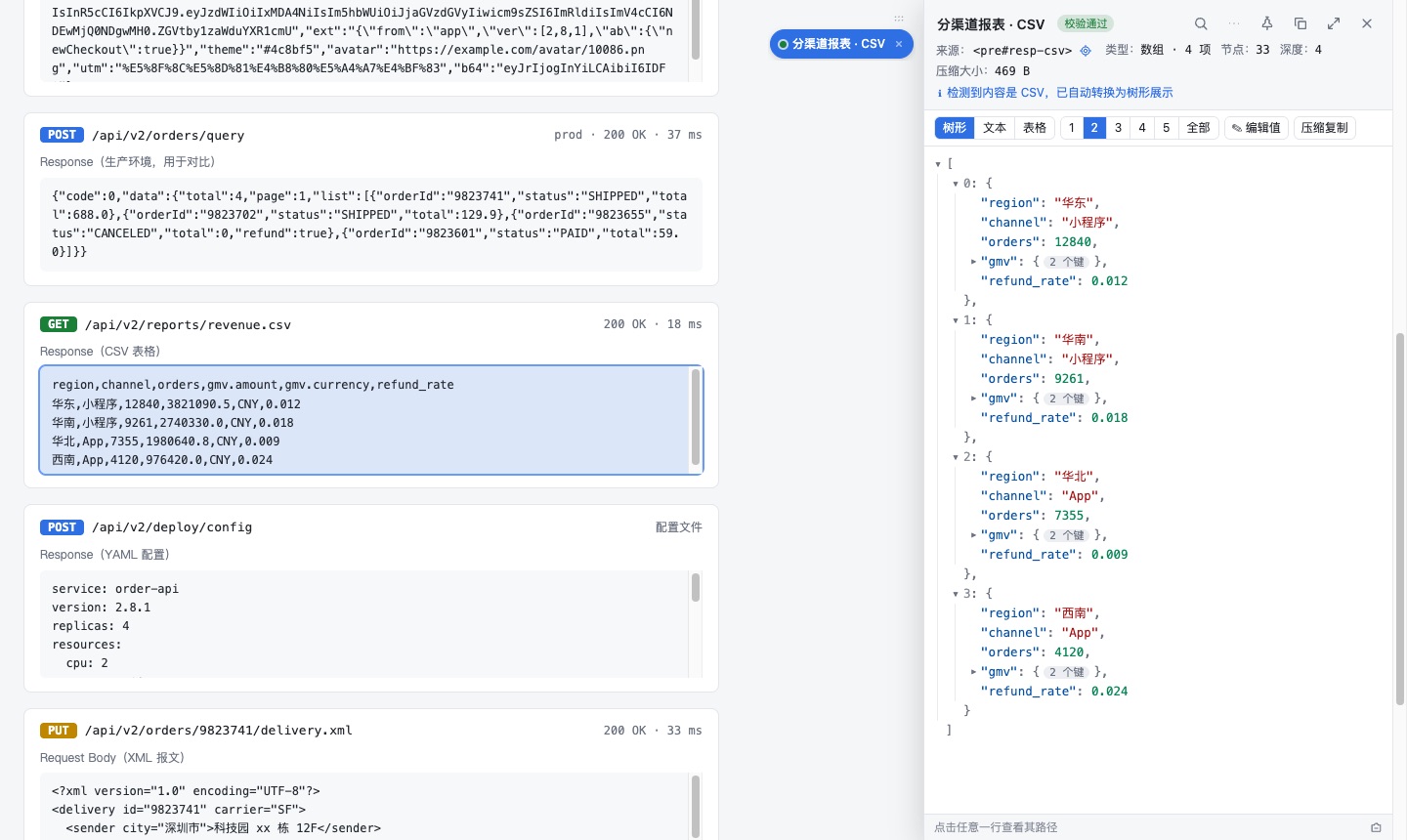Click the POST badge for /api/v2/orders/query
The height and width of the screenshot is (840, 1407).
[62, 135]
